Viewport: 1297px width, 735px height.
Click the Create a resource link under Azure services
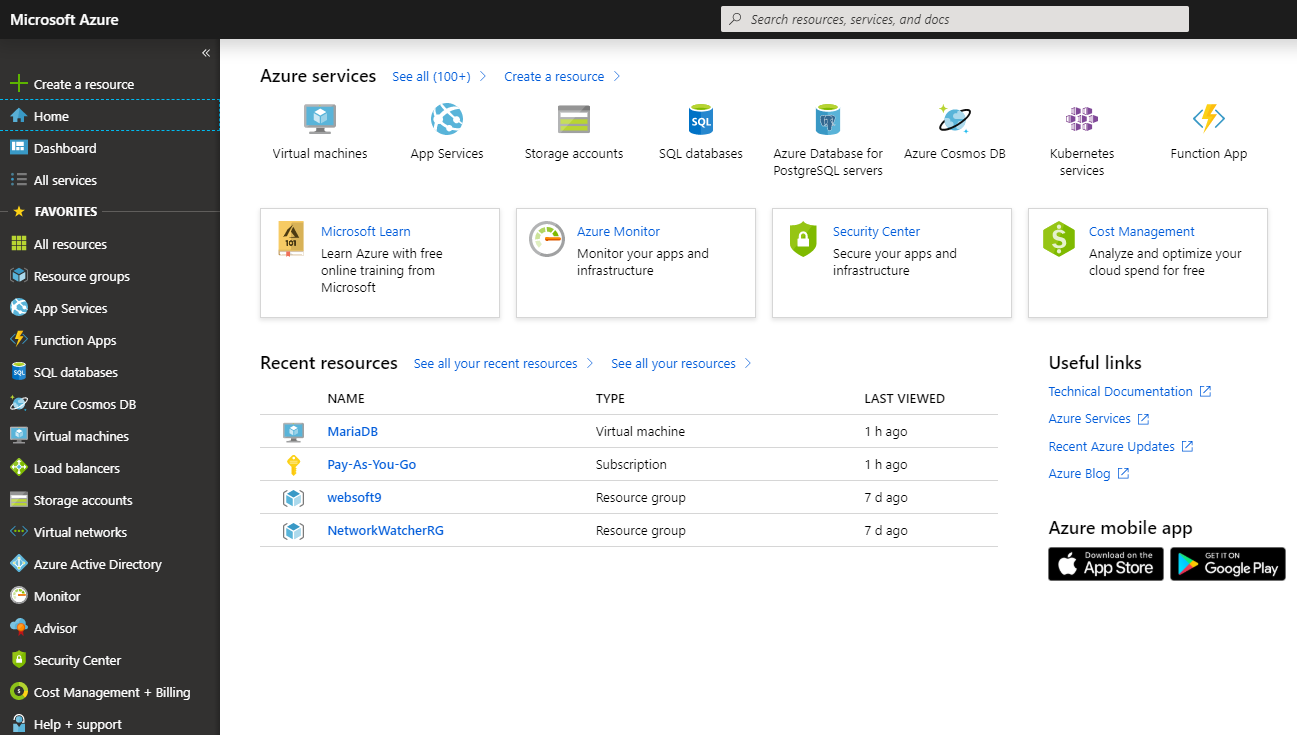pos(554,77)
